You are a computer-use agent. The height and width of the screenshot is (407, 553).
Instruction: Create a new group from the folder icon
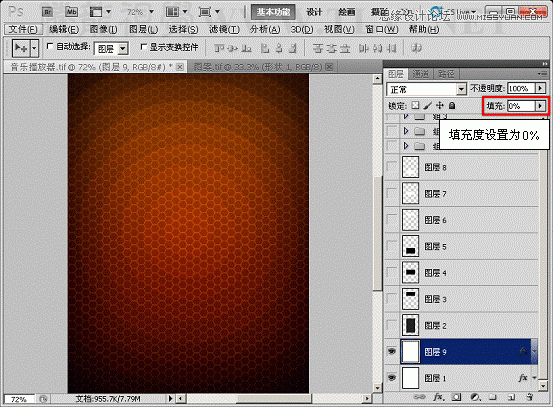point(493,397)
